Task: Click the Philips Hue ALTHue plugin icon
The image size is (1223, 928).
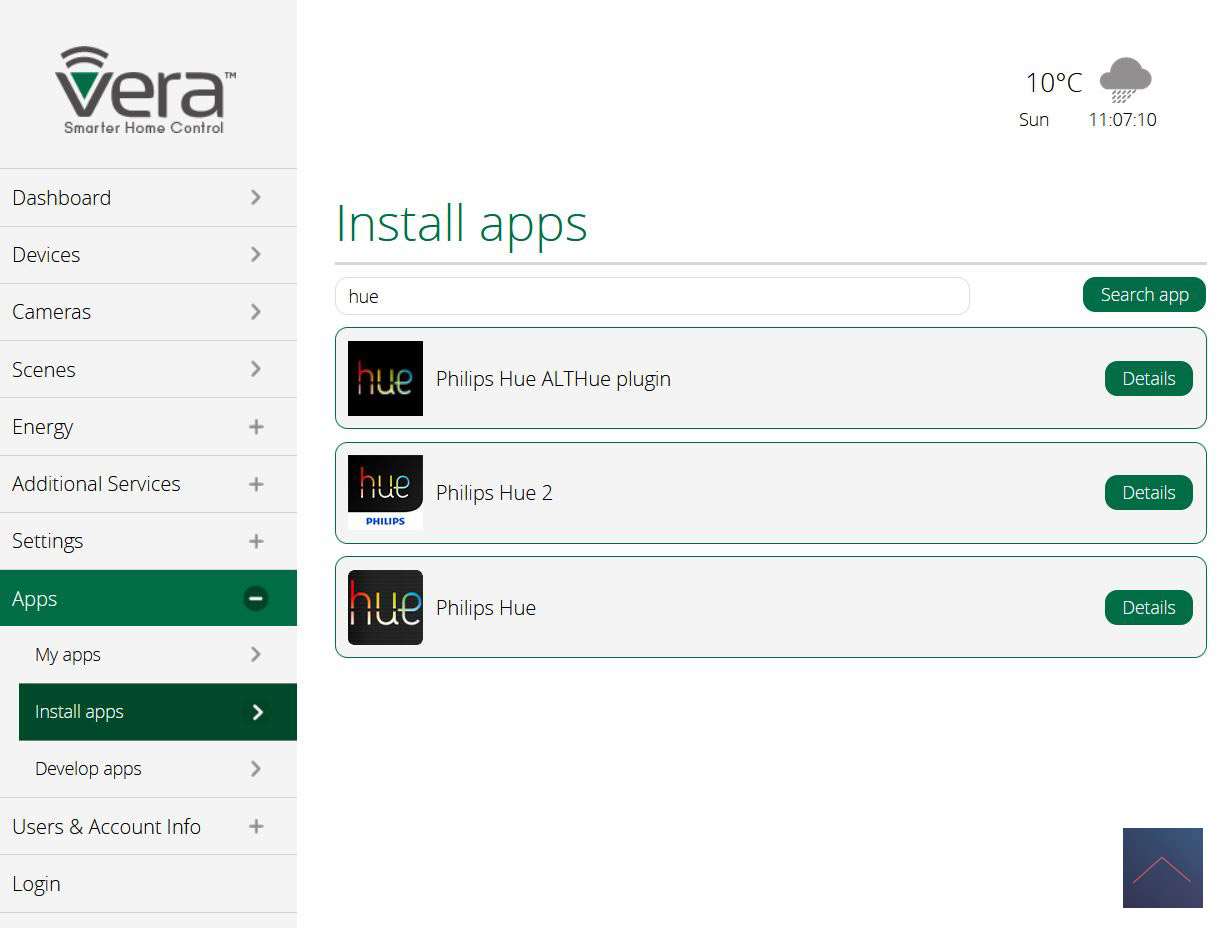Action: (x=385, y=378)
